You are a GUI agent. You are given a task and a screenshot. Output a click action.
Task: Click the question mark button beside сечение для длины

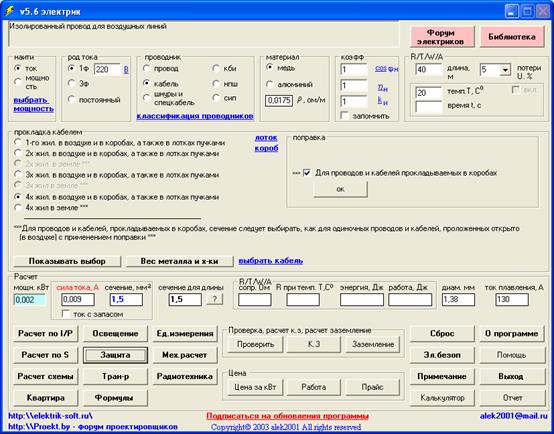click(x=214, y=299)
